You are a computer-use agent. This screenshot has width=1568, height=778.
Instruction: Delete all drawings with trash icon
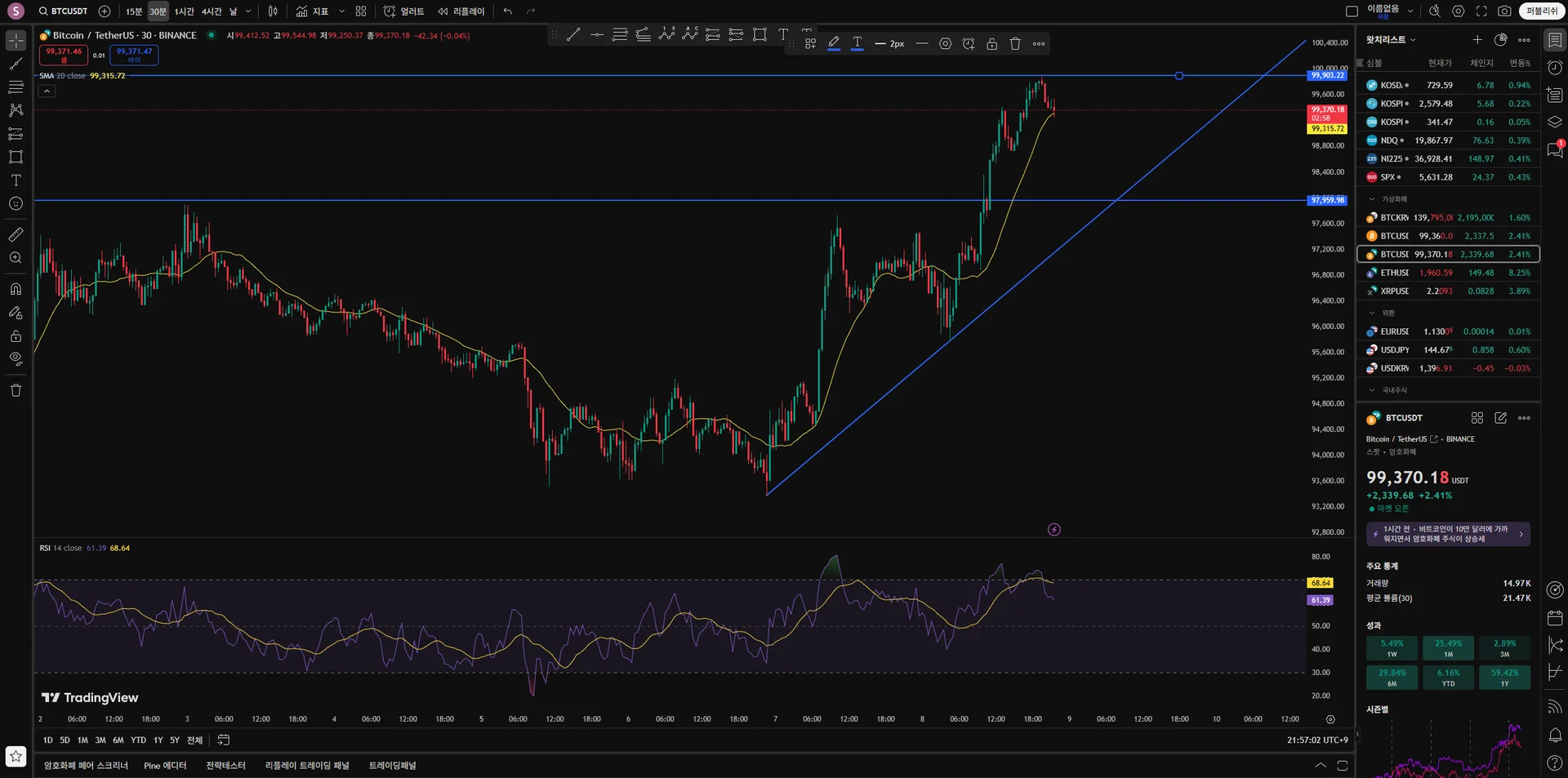tap(16, 390)
